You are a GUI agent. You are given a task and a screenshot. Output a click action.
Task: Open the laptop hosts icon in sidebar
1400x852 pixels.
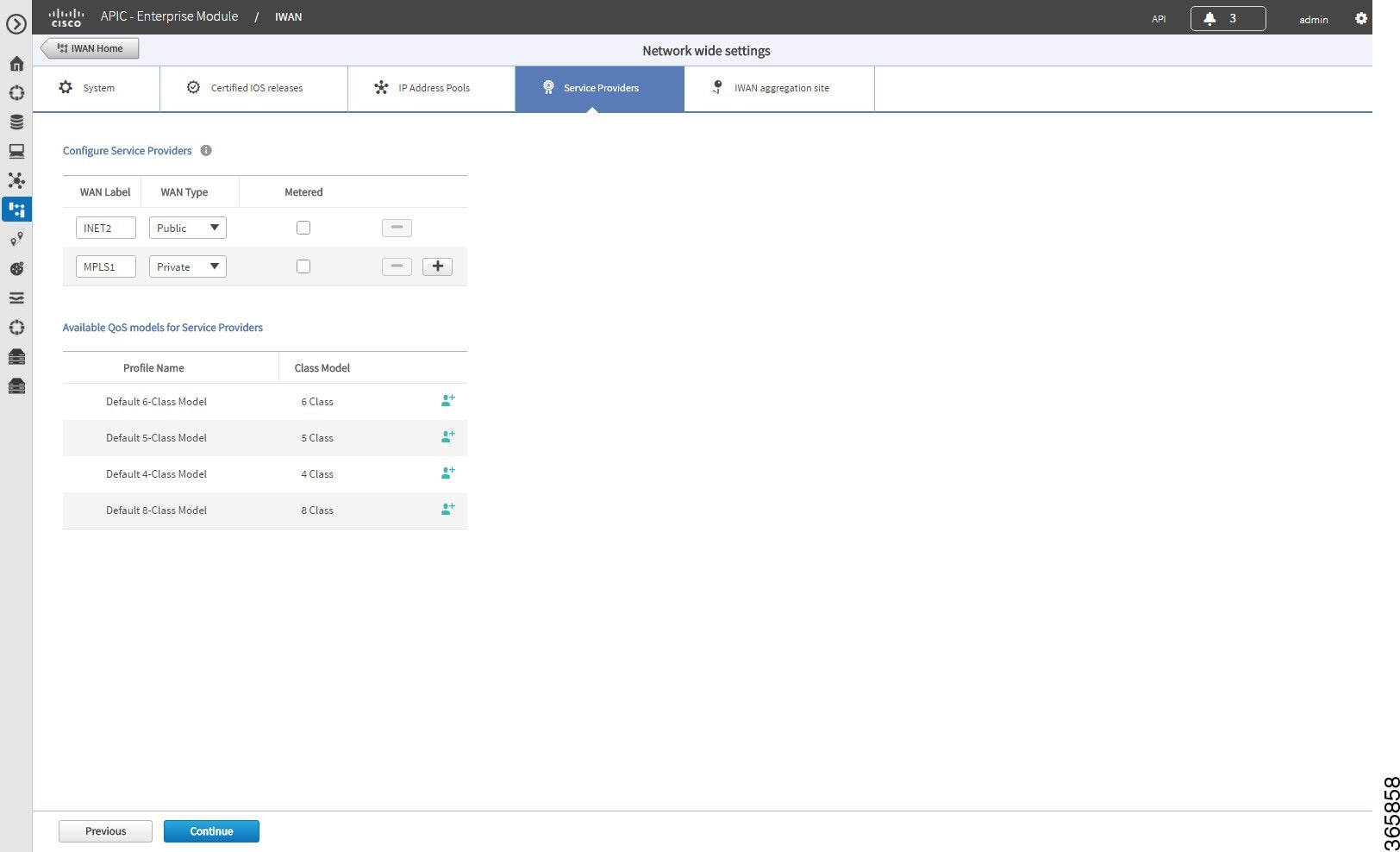16,151
